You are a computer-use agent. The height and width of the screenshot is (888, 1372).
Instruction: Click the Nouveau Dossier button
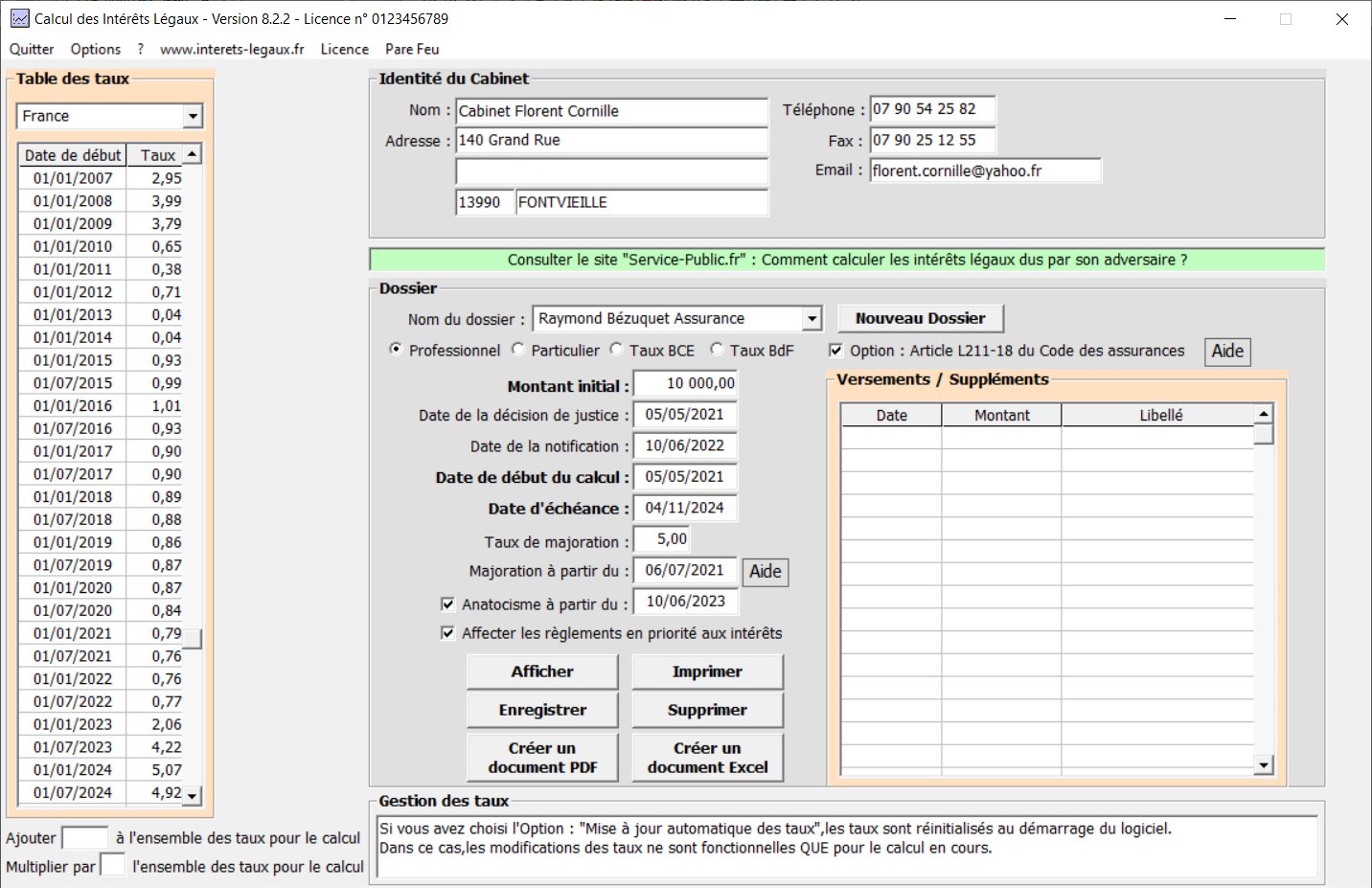point(921,318)
